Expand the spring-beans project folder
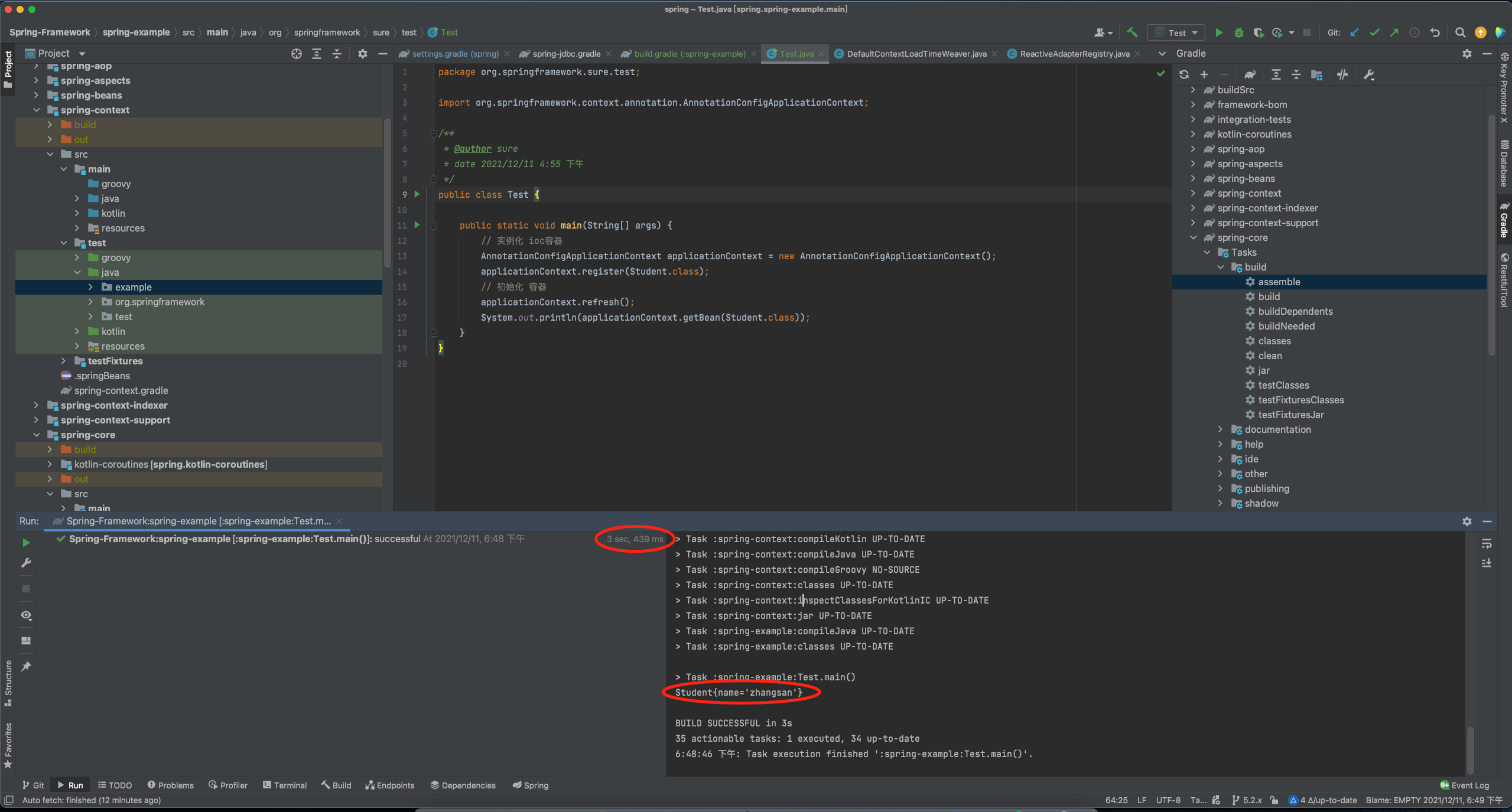The image size is (1512, 812). click(36, 95)
